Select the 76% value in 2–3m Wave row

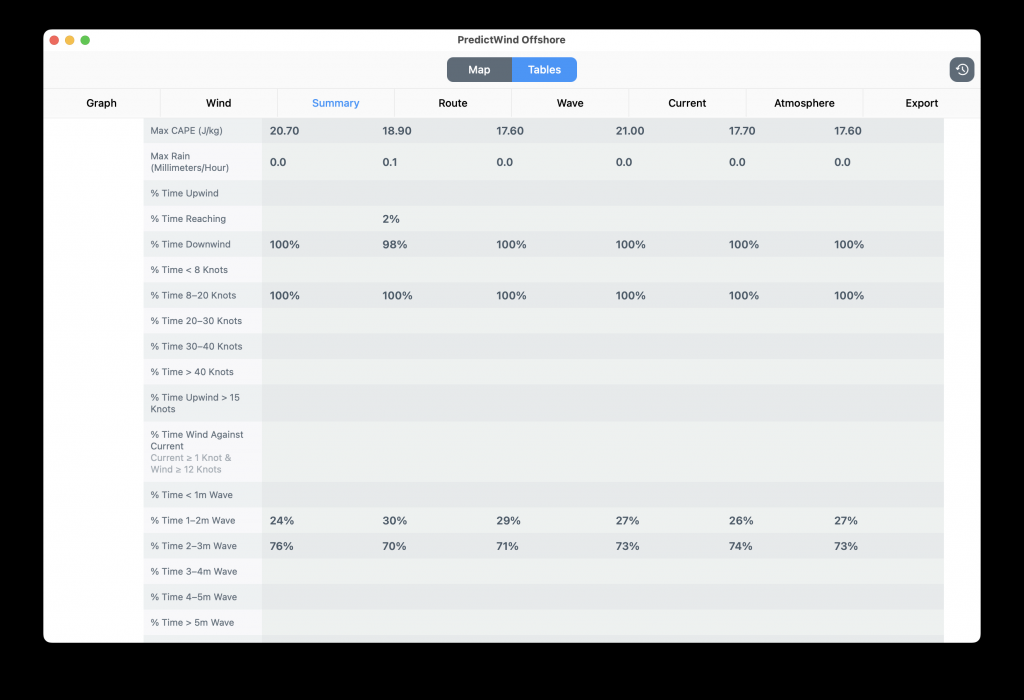(x=282, y=547)
